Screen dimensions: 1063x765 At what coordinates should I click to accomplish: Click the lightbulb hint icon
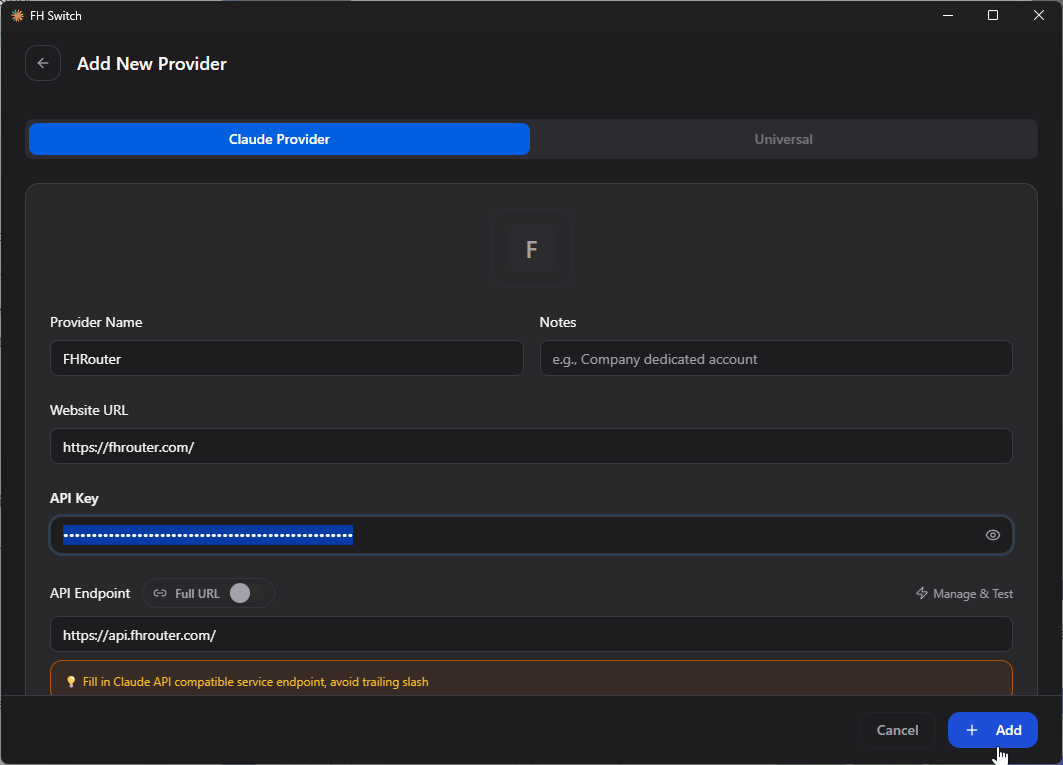(71, 682)
